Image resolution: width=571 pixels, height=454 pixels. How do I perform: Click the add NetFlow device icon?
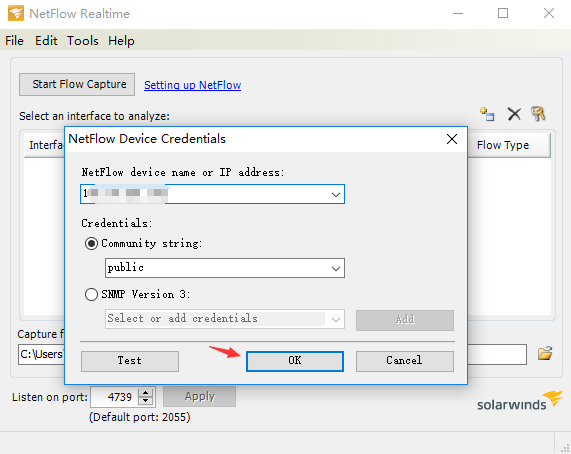[x=487, y=114]
